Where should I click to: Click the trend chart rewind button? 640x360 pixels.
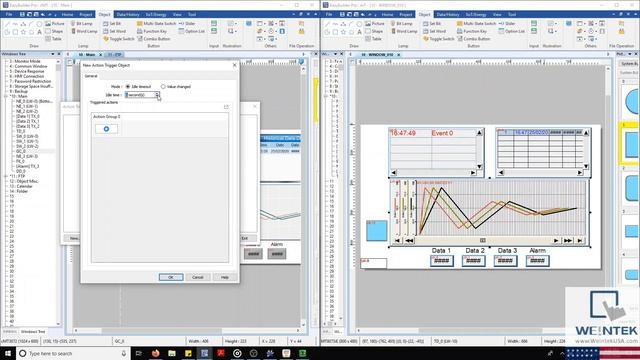click(409, 241)
